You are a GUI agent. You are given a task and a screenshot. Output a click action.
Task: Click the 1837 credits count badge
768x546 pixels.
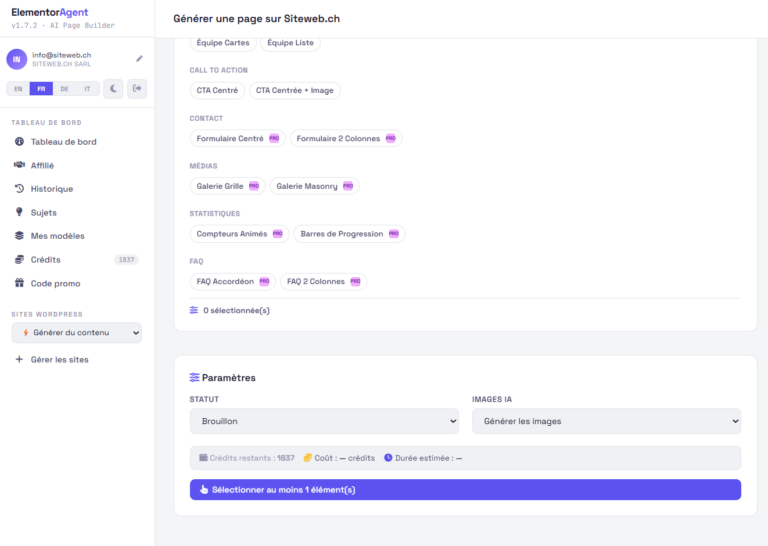click(x=126, y=260)
